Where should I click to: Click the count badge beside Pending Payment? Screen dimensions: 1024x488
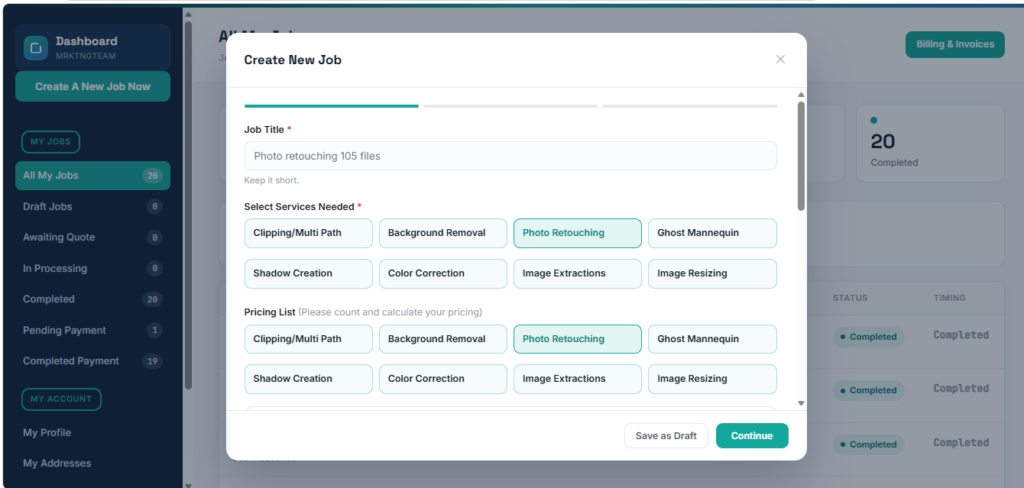pos(154,331)
